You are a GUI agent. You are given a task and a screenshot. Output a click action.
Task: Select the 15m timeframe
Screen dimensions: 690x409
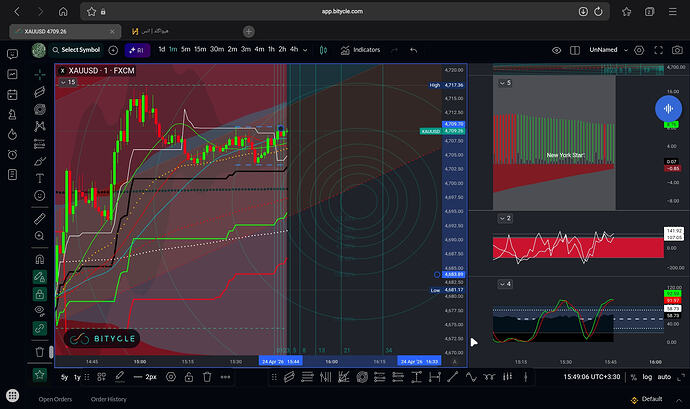coord(200,49)
